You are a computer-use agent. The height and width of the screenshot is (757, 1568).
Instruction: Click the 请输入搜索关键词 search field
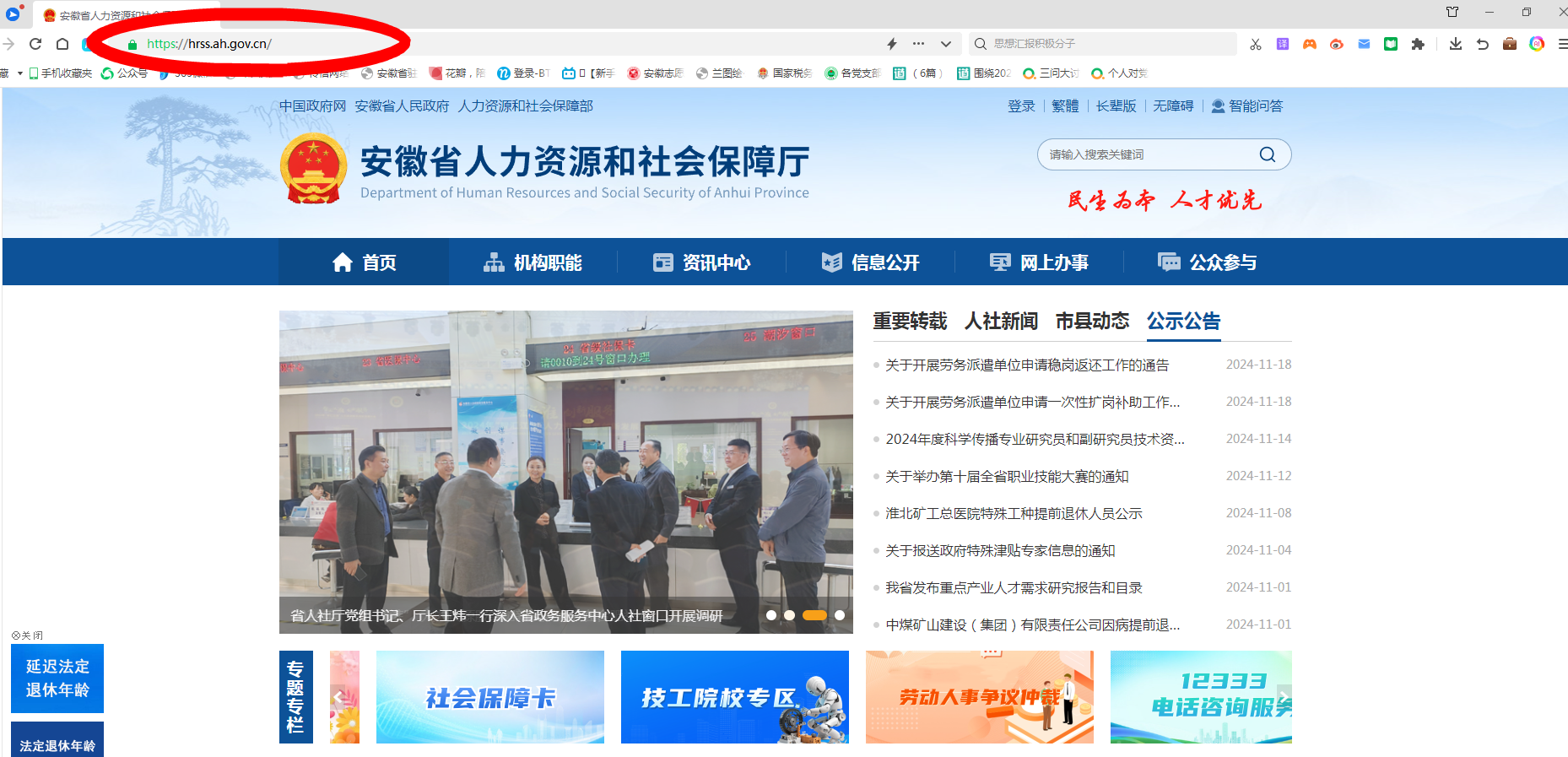[x=1148, y=154]
